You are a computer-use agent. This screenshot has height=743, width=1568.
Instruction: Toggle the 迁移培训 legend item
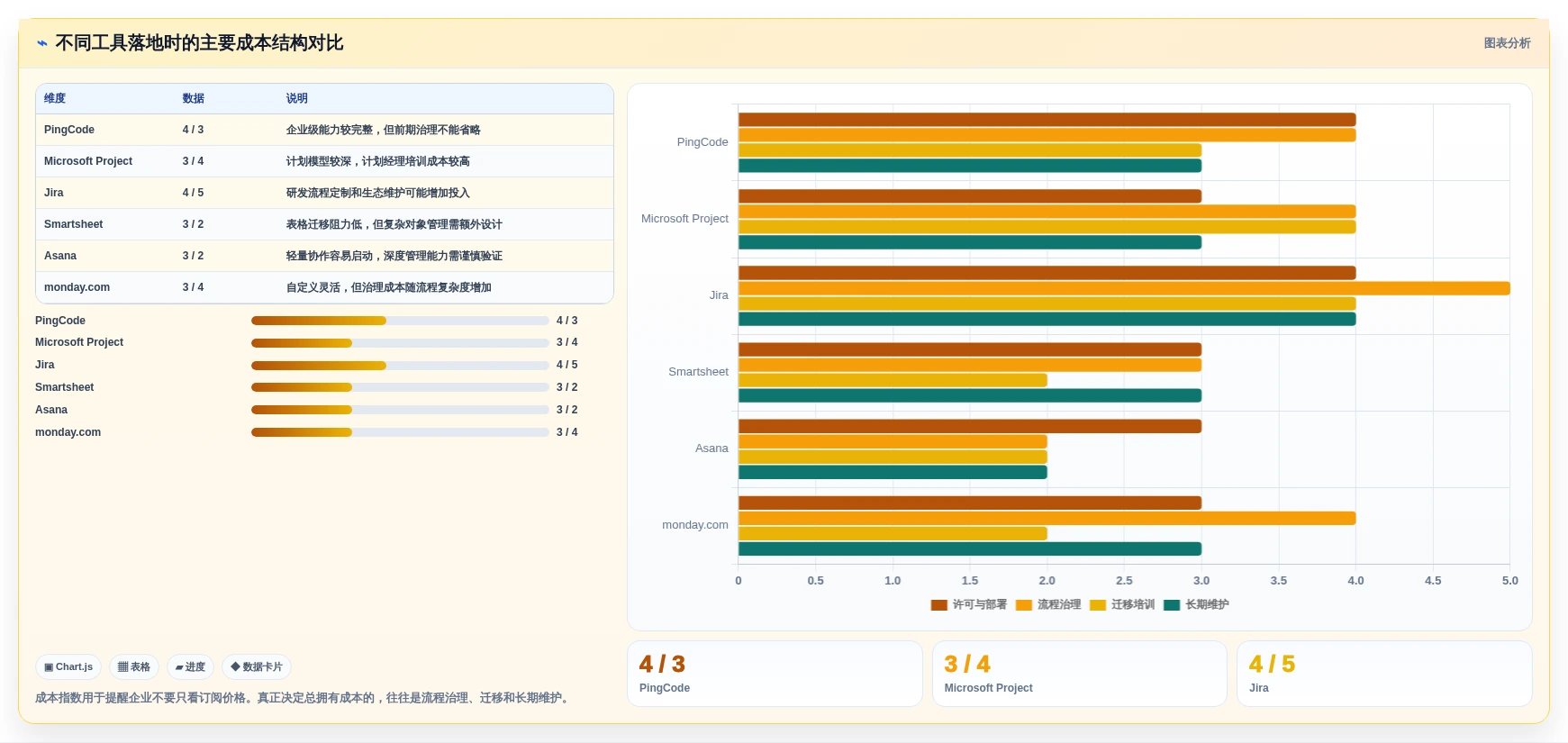pos(1122,605)
